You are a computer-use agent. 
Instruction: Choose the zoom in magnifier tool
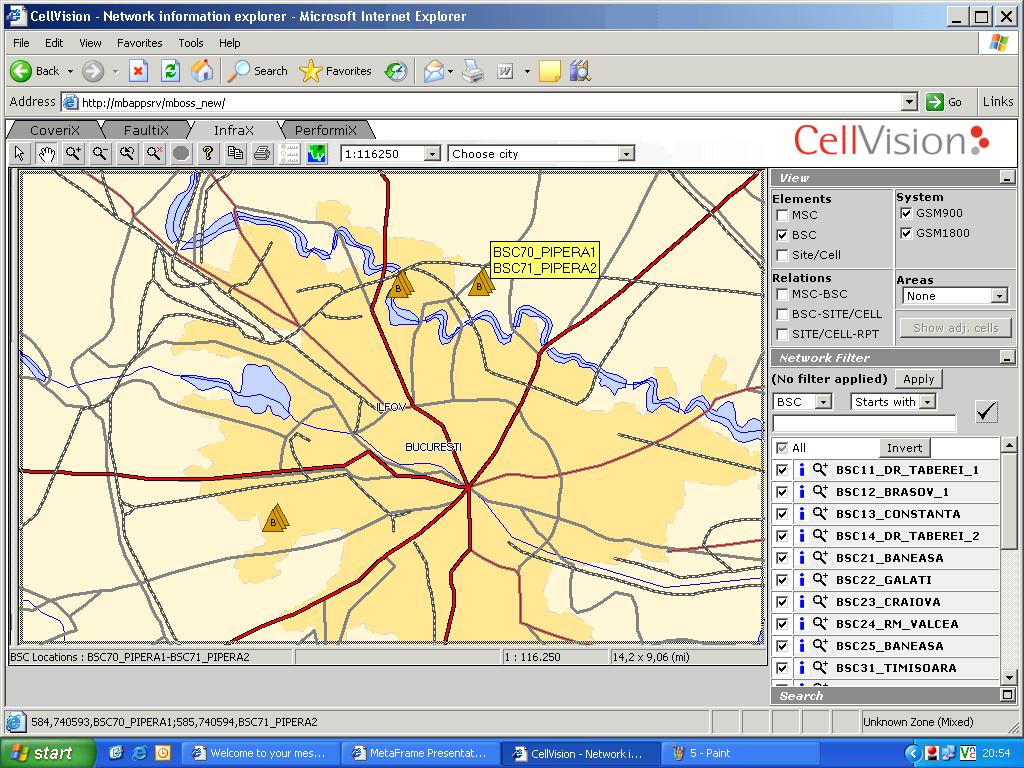pyautogui.click(x=73, y=153)
